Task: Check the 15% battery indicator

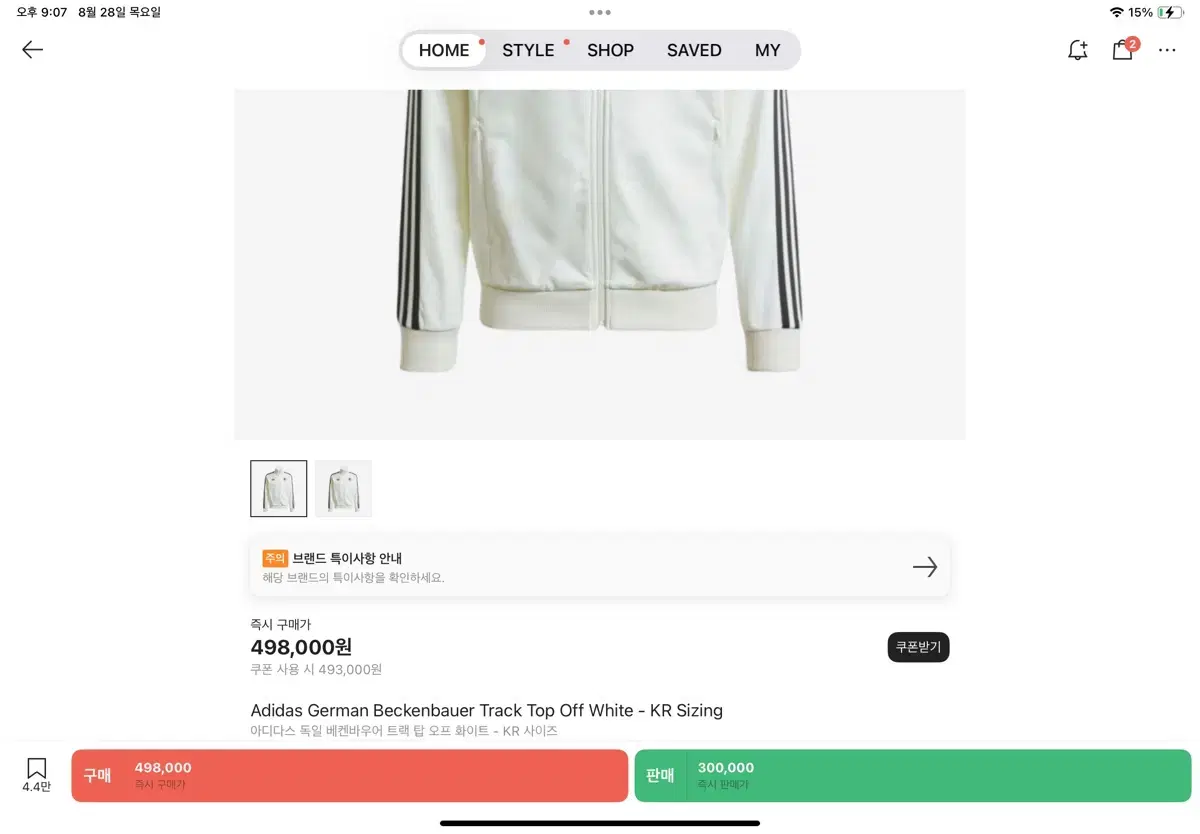Action: 1167,12
